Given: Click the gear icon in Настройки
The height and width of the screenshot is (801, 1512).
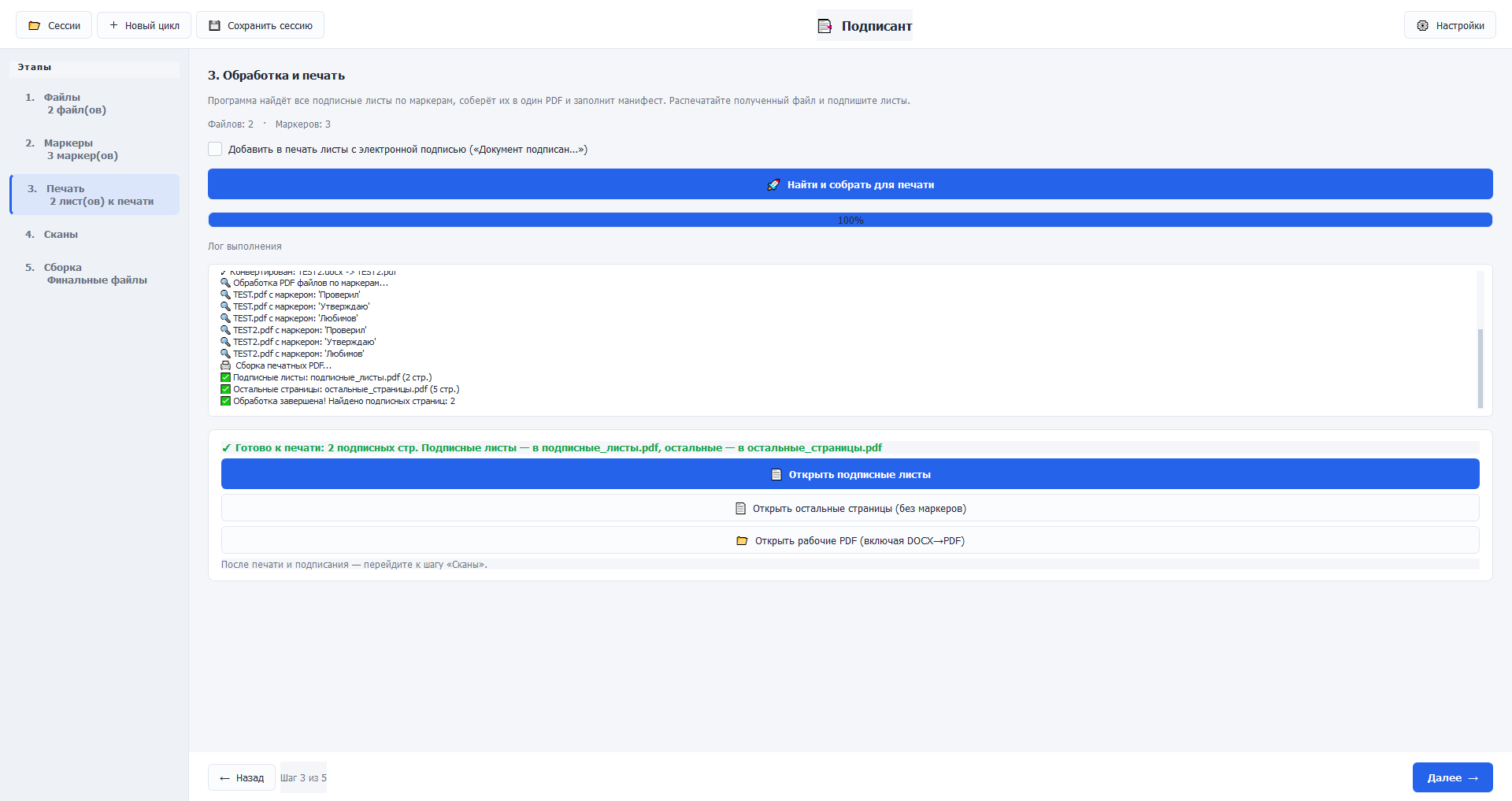Looking at the screenshot, I should (x=1422, y=26).
